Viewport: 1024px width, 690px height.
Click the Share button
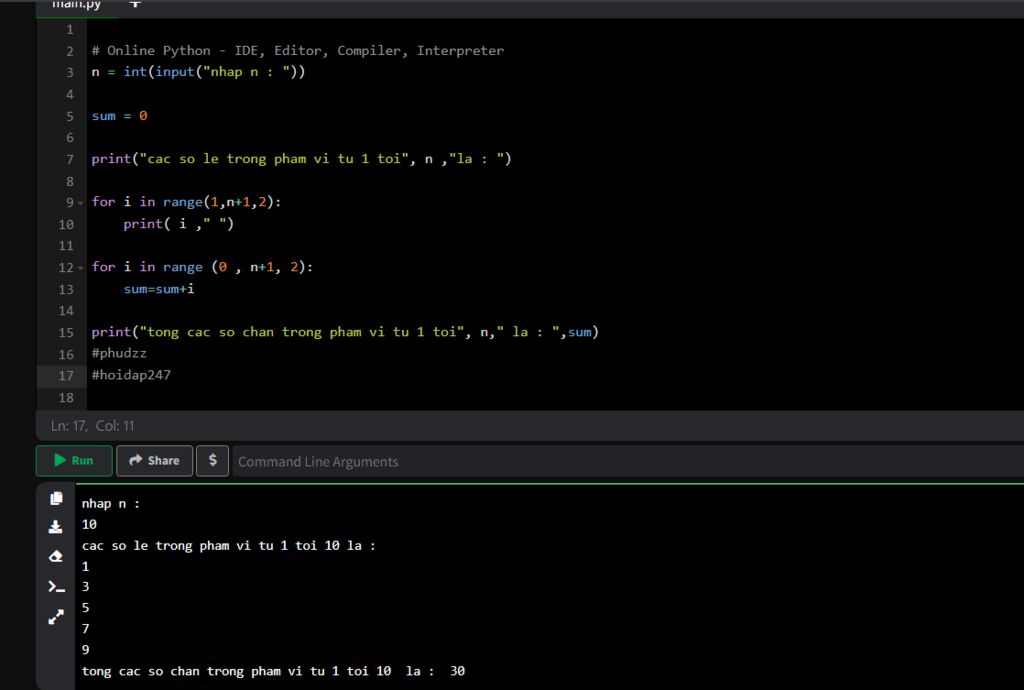coord(154,461)
